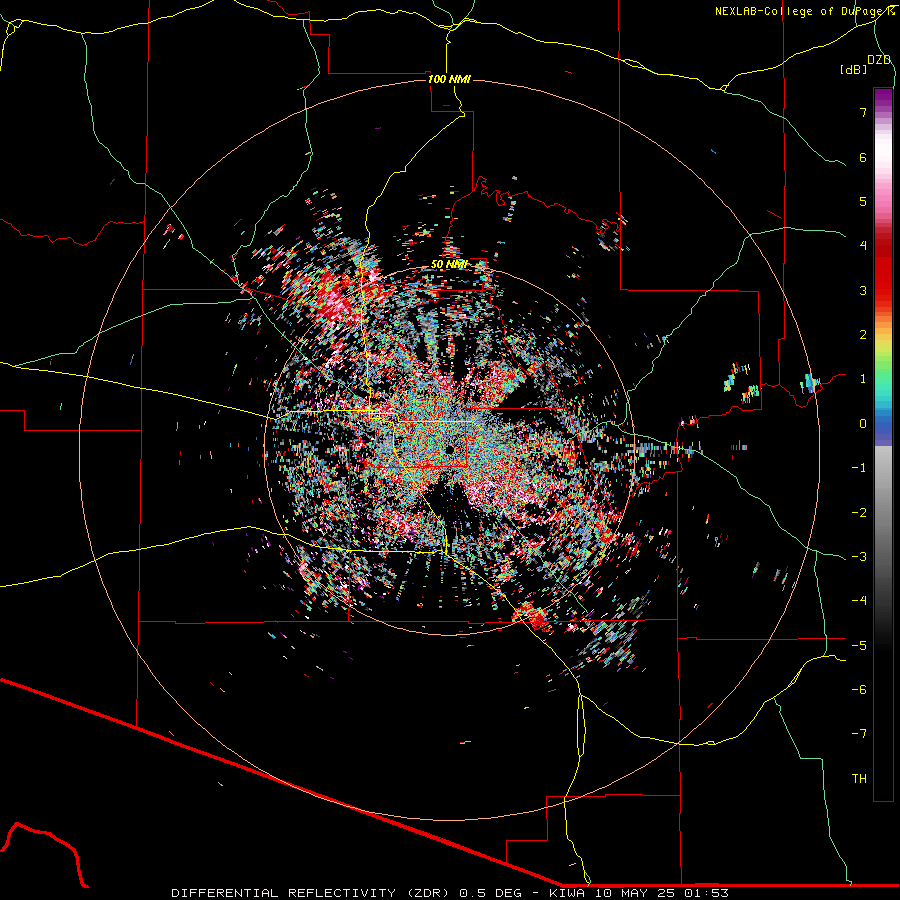Viewport: 900px width, 900px height.
Task: Click the 4 value on color scale
Action: tap(863, 246)
